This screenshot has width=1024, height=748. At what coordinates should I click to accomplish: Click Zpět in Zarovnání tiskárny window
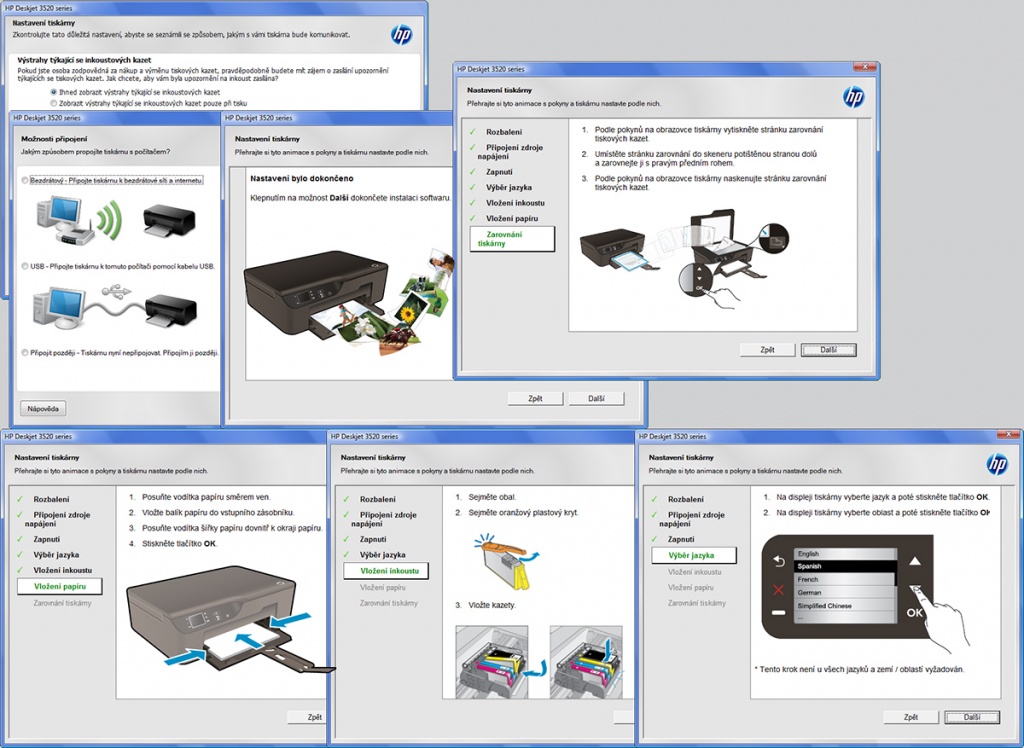pos(767,350)
